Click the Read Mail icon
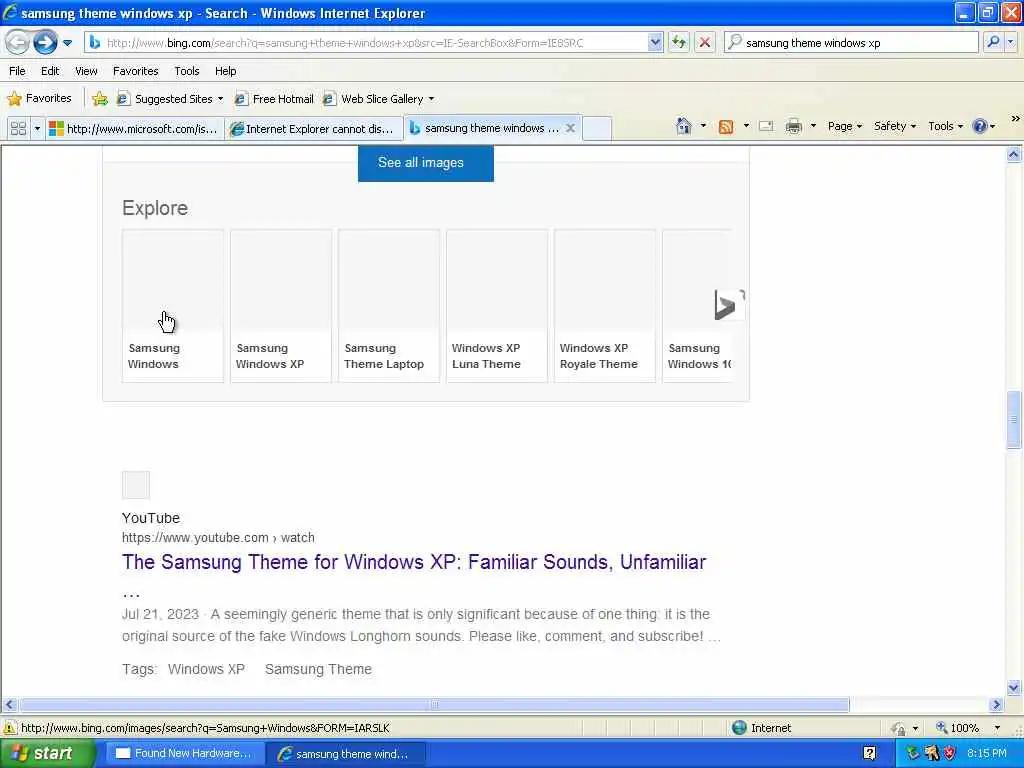1024x768 pixels. tap(766, 126)
